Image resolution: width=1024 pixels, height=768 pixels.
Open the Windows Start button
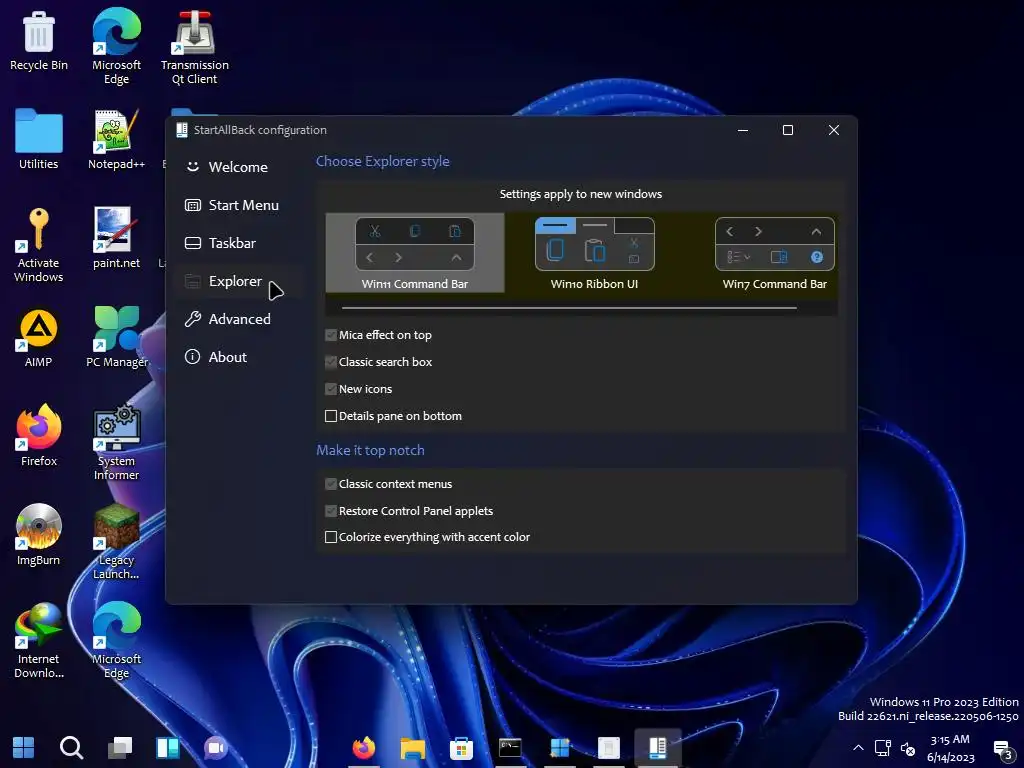tap(24, 748)
